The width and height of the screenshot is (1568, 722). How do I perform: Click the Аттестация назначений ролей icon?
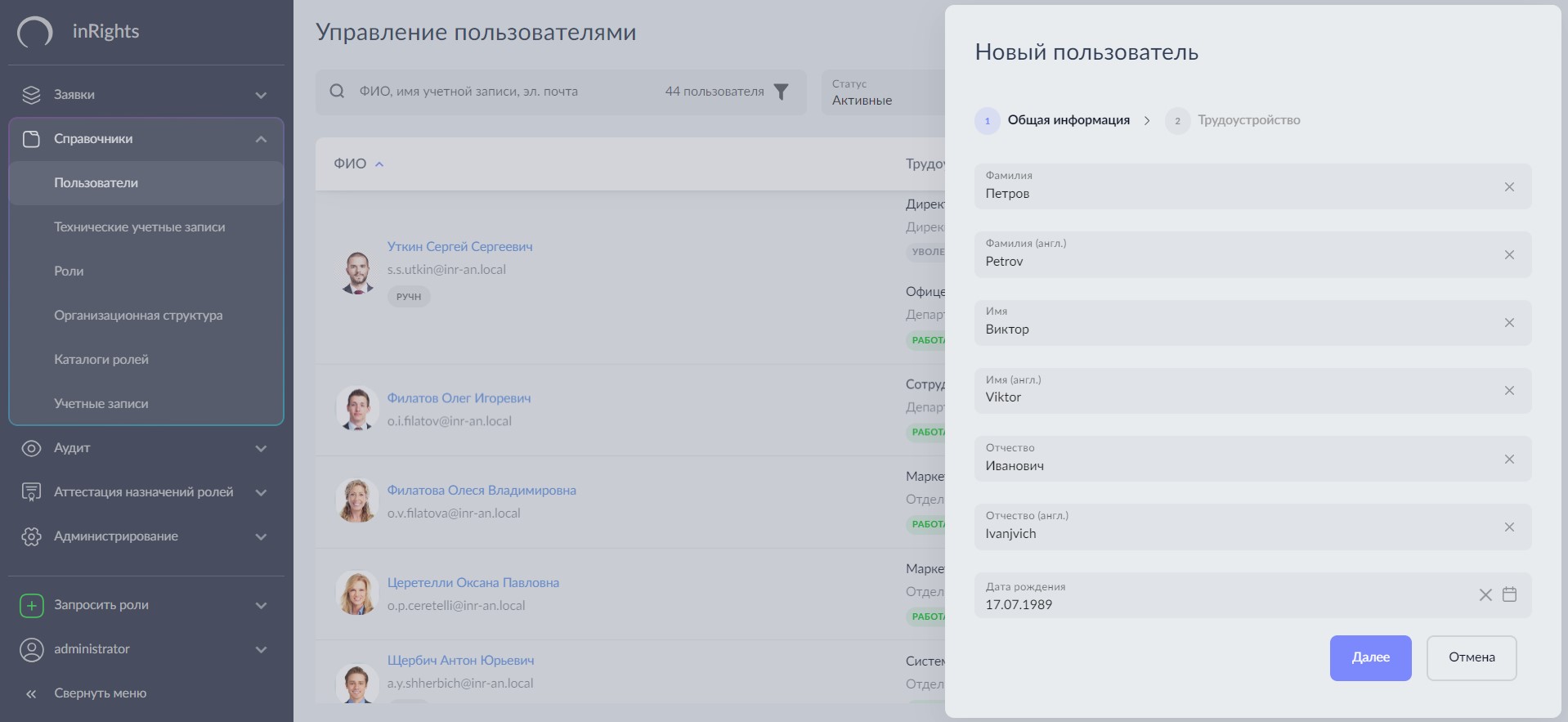tap(31, 492)
